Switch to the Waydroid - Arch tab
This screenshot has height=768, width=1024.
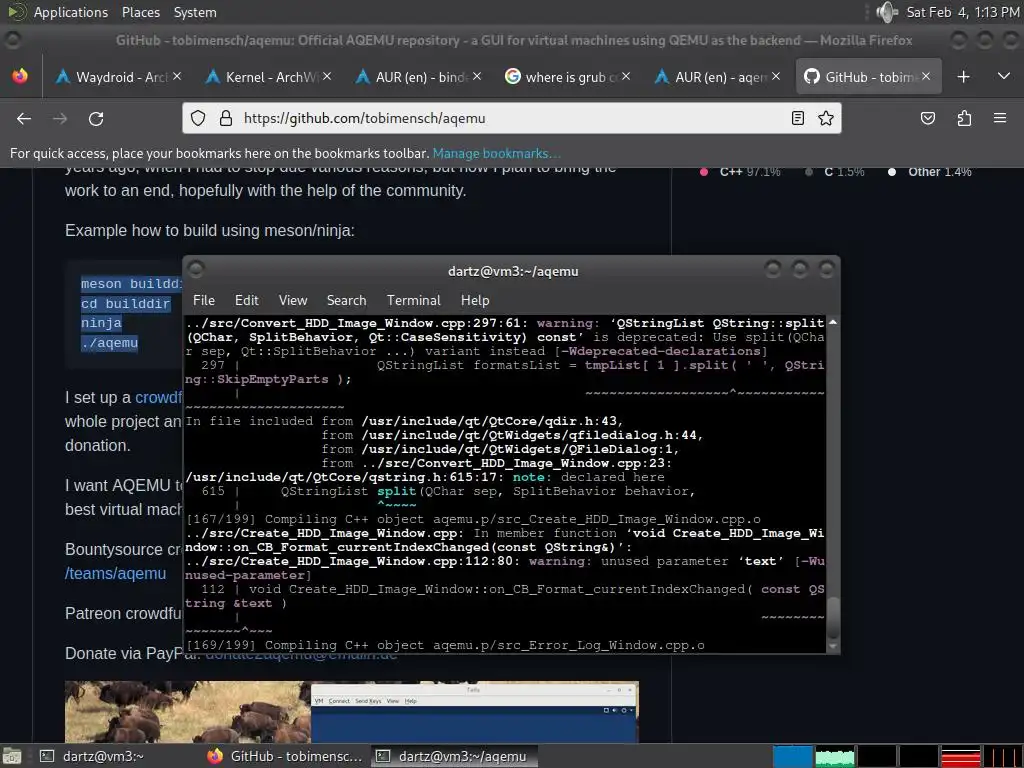point(118,77)
